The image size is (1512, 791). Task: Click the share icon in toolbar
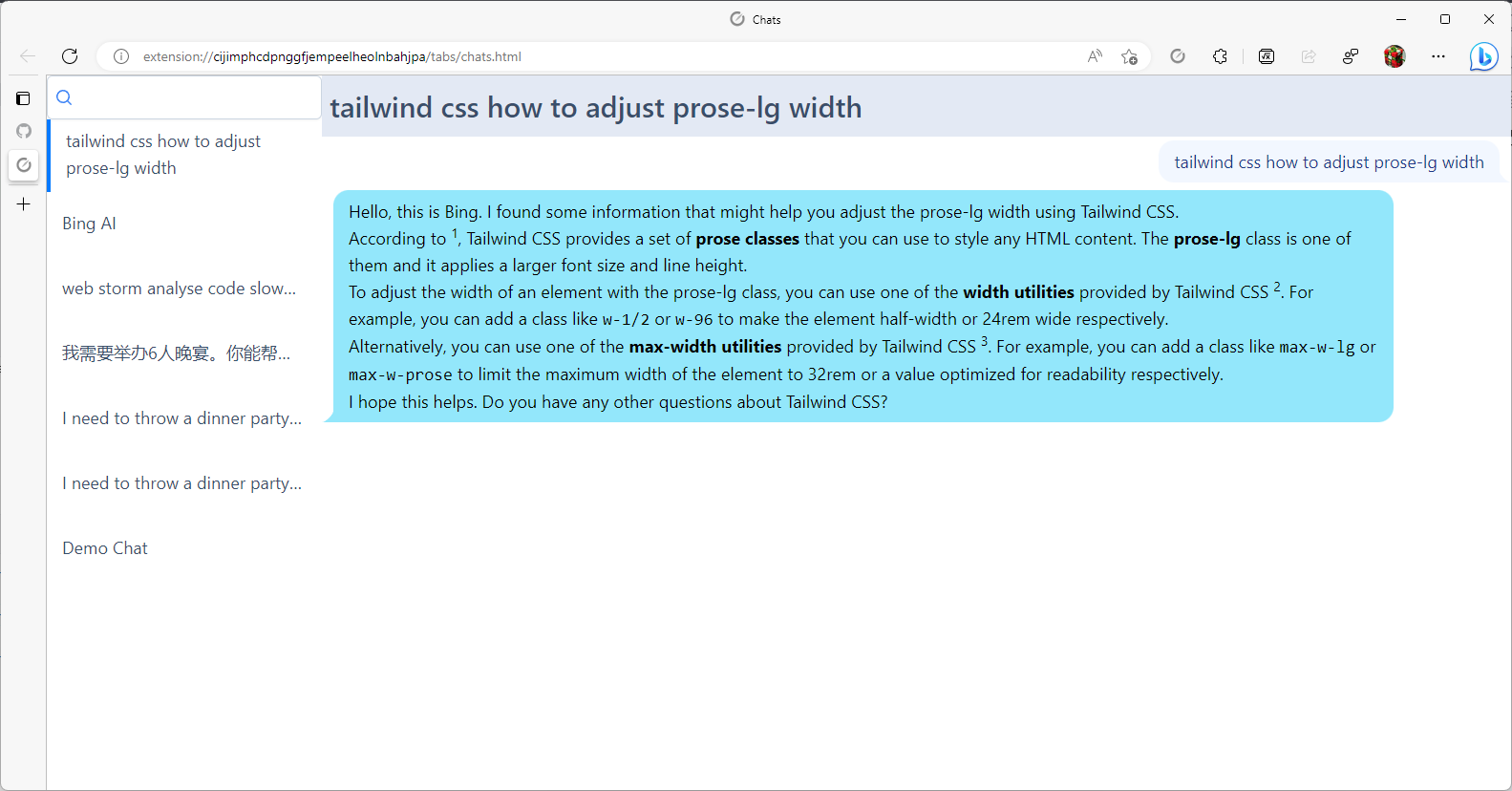[1309, 56]
